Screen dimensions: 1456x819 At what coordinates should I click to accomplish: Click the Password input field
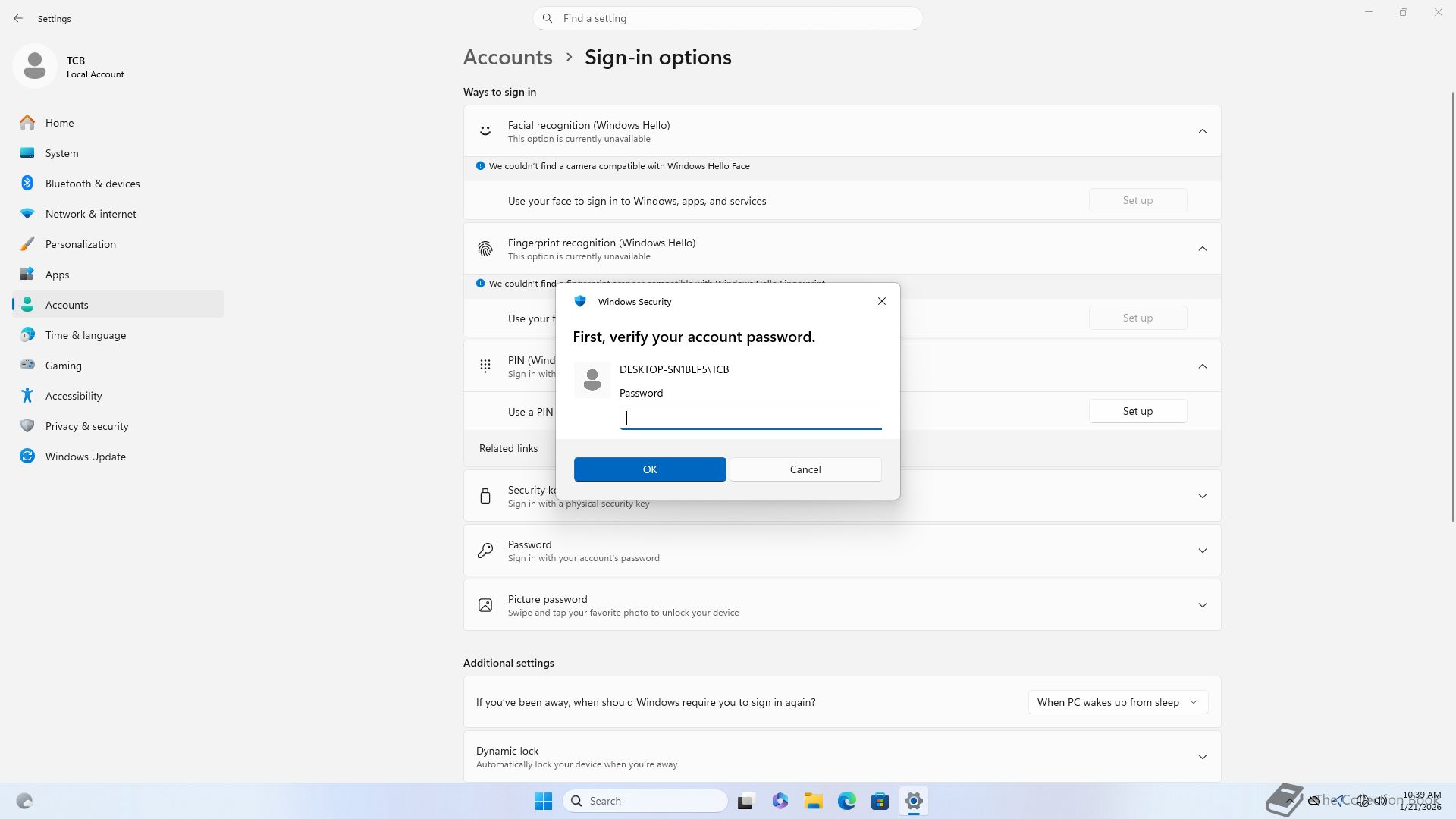coord(750,418)
